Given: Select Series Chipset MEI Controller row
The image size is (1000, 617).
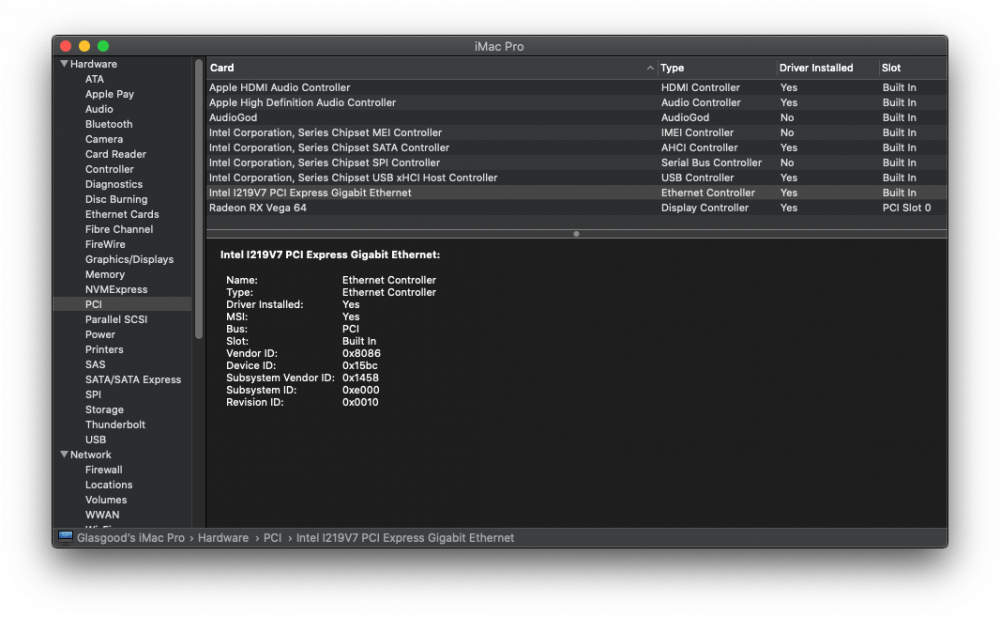Looking at the screenshot, I should (x=577, y=132).
